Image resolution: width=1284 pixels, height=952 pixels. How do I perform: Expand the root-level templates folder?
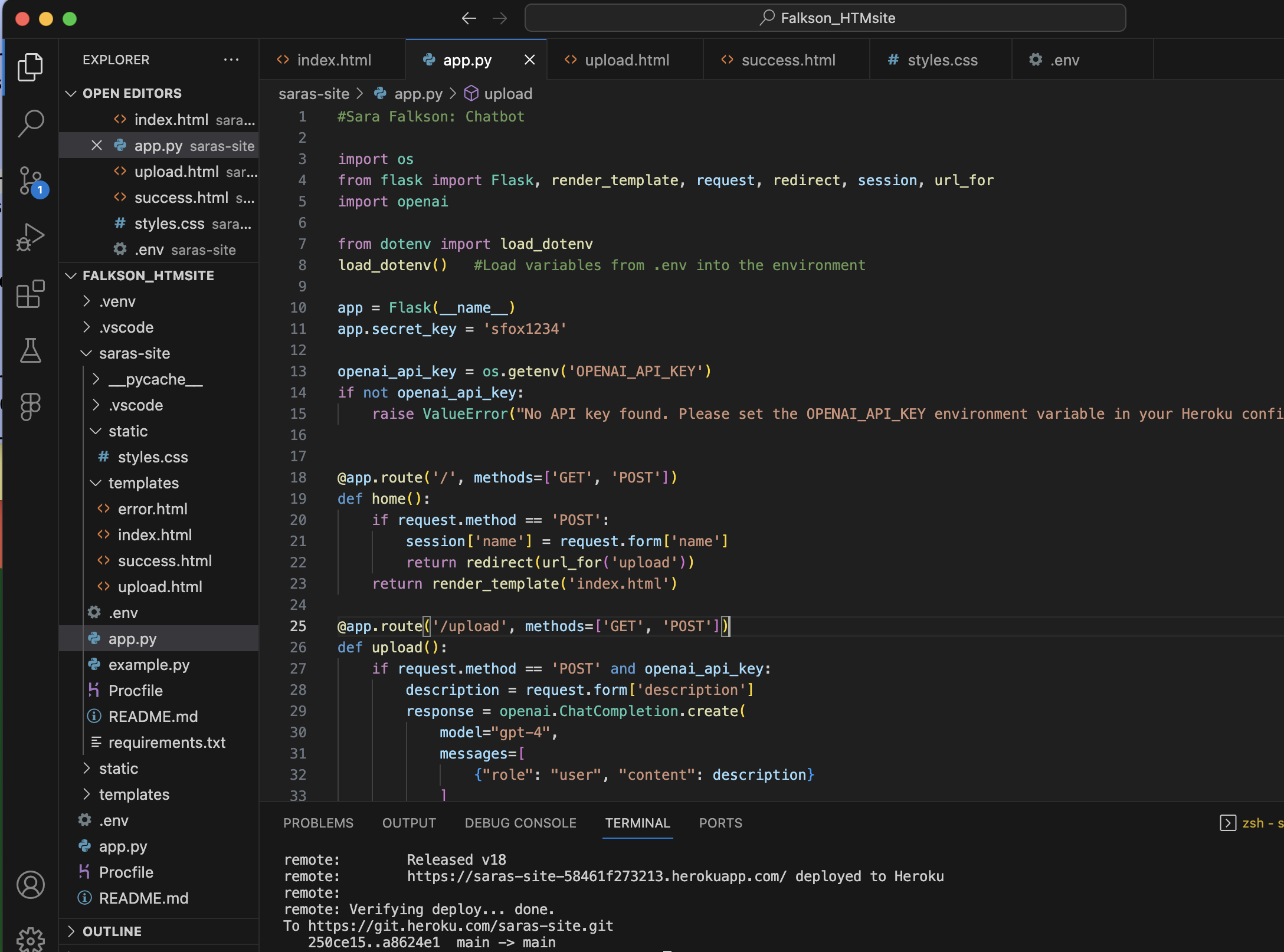pos(87,795)
